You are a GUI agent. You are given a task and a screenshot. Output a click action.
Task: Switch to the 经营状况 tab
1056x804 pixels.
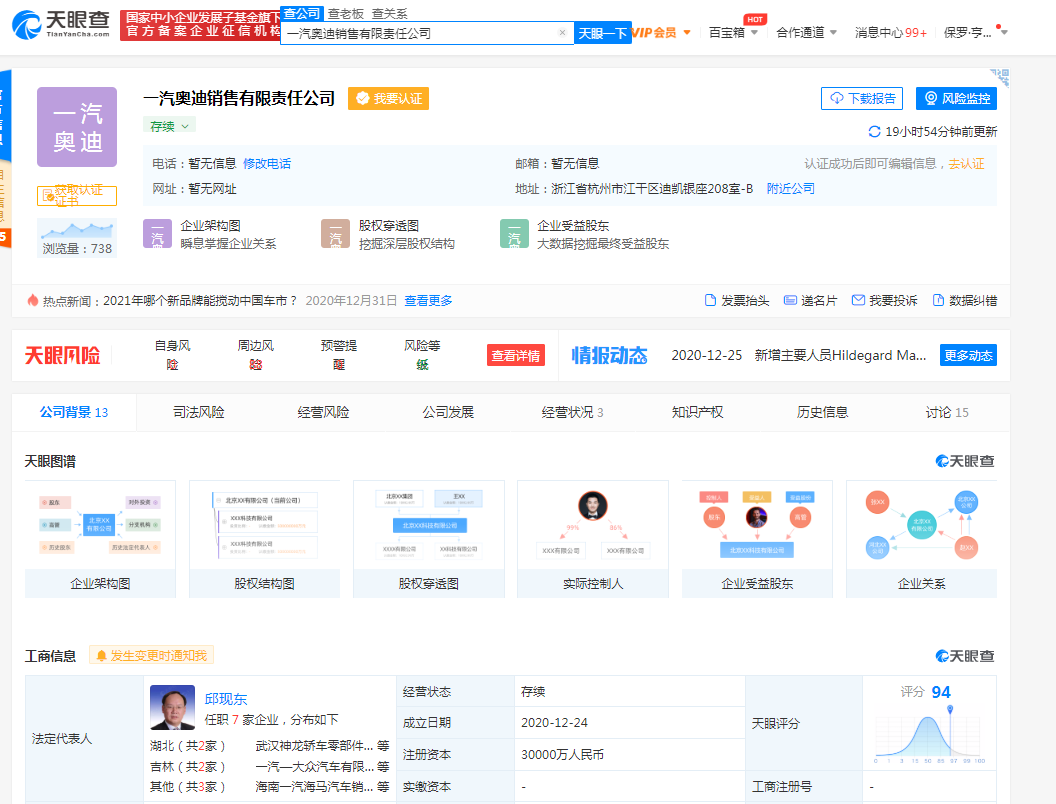(x=572, y=412)
